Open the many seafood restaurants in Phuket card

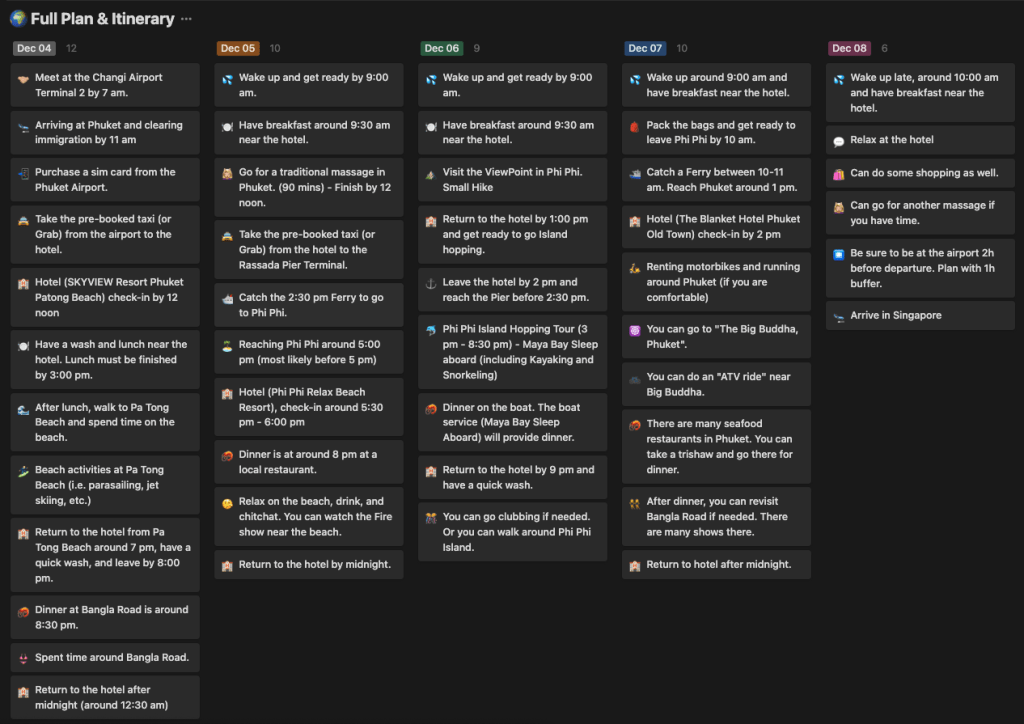pos(716,447)
